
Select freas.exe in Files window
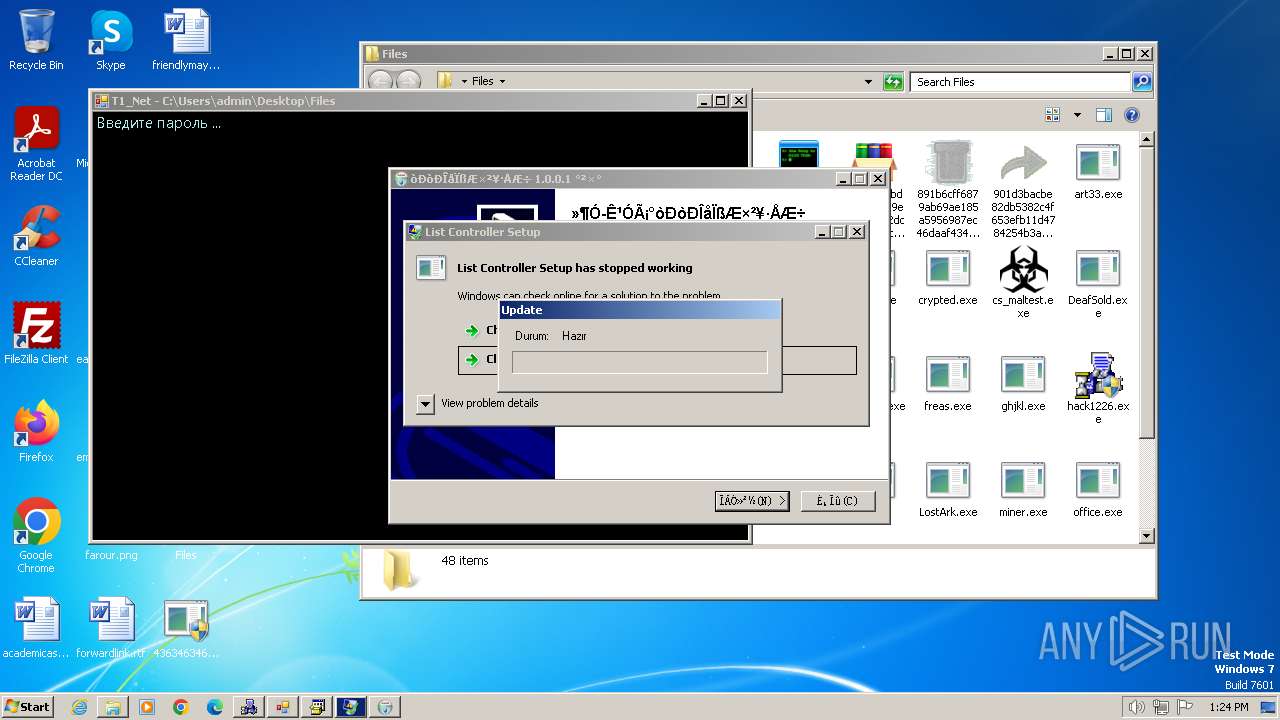pyautogui.click(x=948, y=383)
